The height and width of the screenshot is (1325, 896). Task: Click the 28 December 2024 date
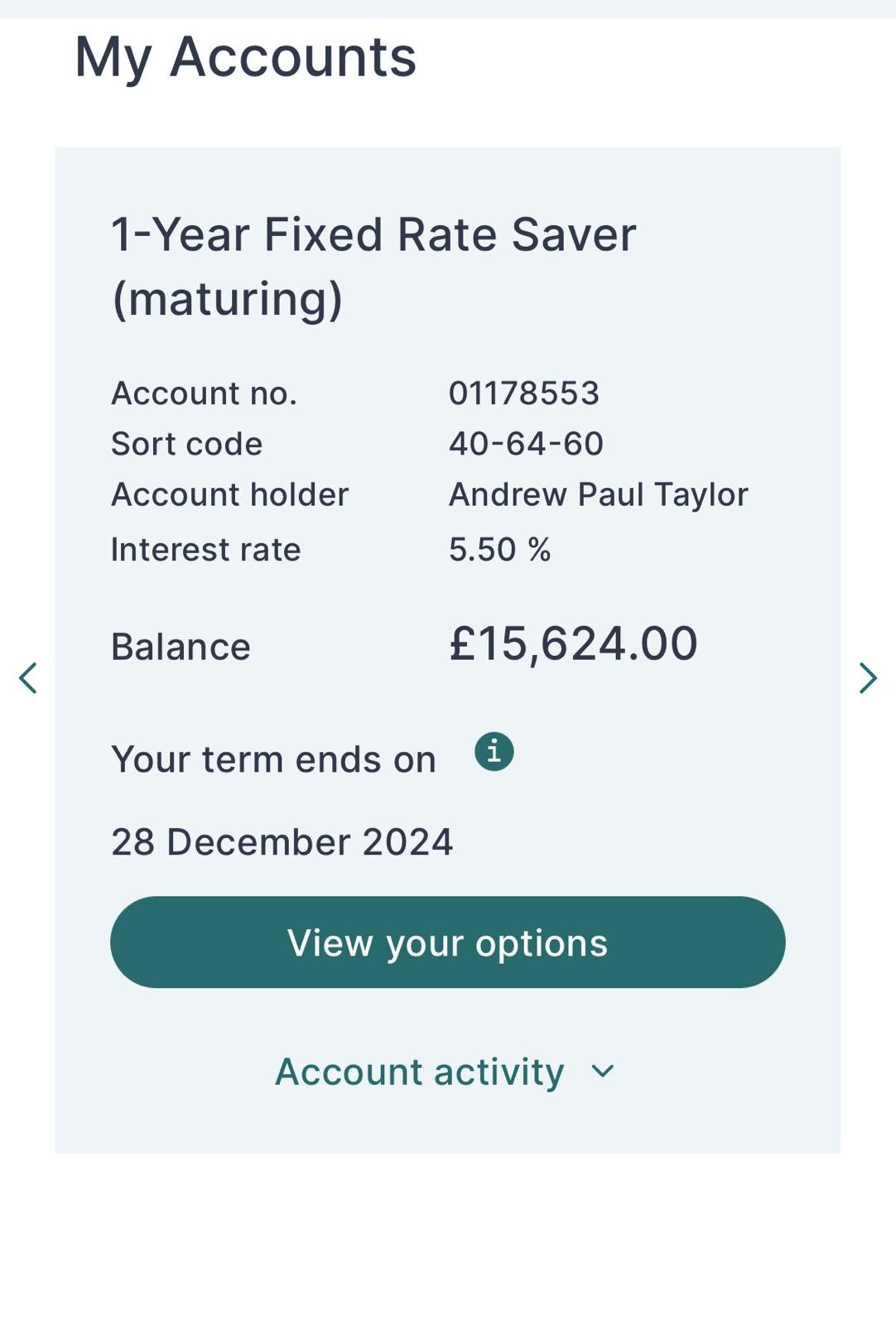pos(282,842)
